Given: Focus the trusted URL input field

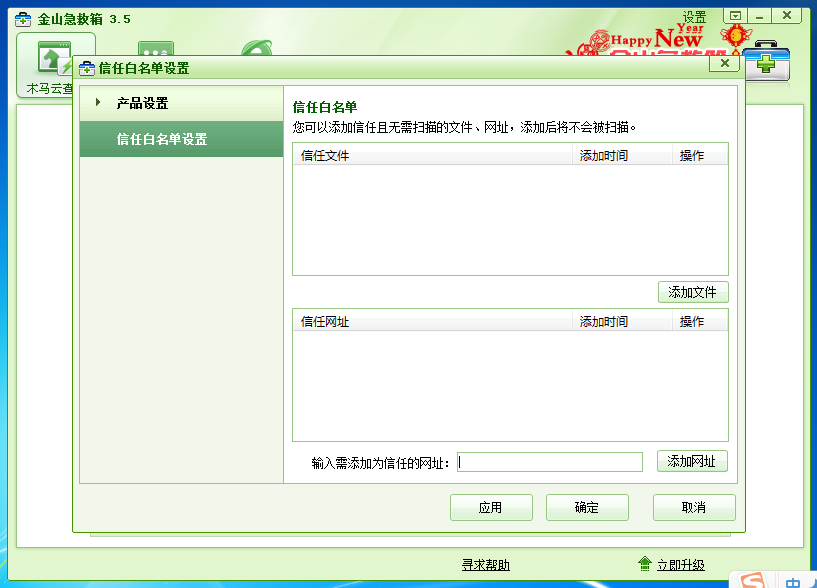Looking at the screenshot, I should pyautogui.click(x=550, y=462).
